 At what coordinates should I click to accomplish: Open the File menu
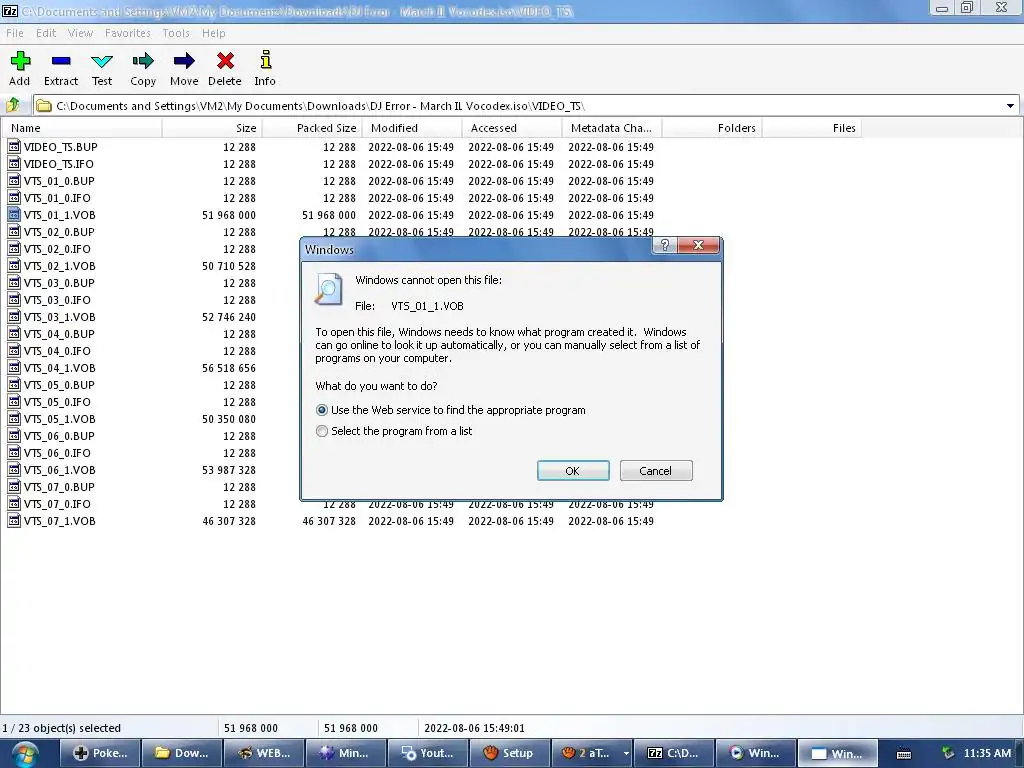pos(14,33)
